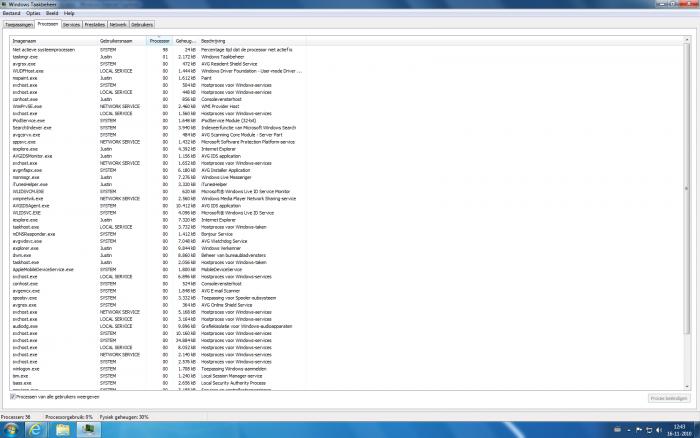The height and width of the screenshot is (438, 700).
Task: Select the mspaint.exe process row
Action: pyautogui.click(x=158, y=78)
